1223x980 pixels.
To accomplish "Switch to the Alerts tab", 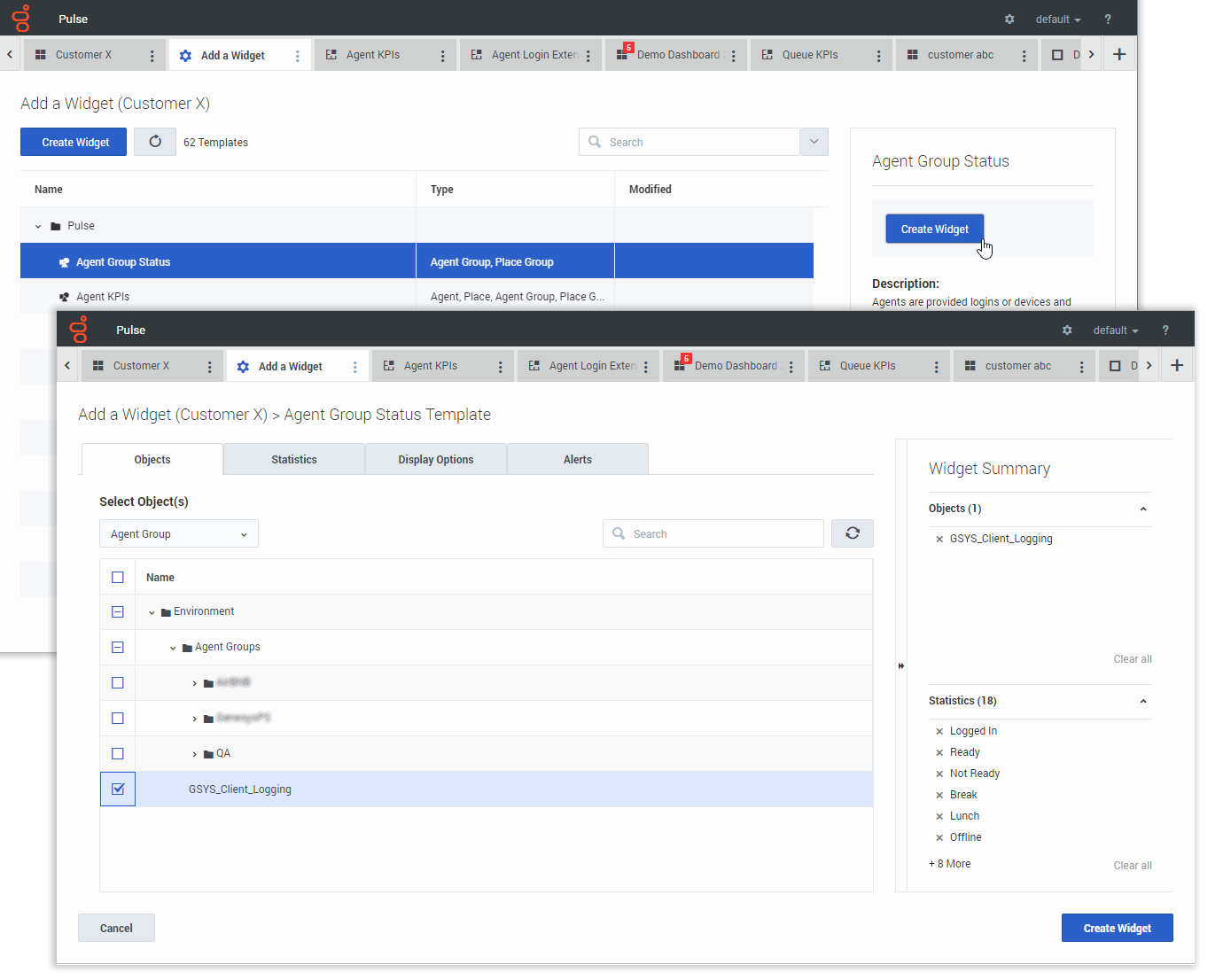I will [x=578, y=459].
